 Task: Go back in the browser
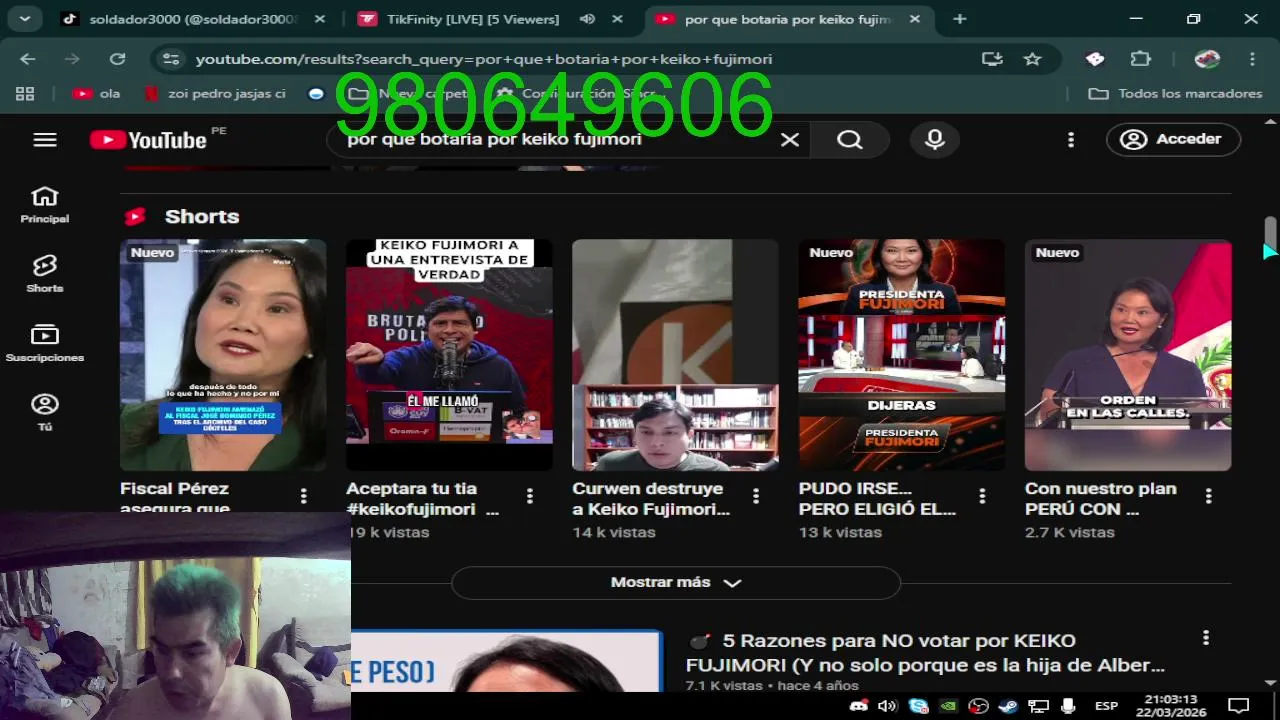pos(28,59)
